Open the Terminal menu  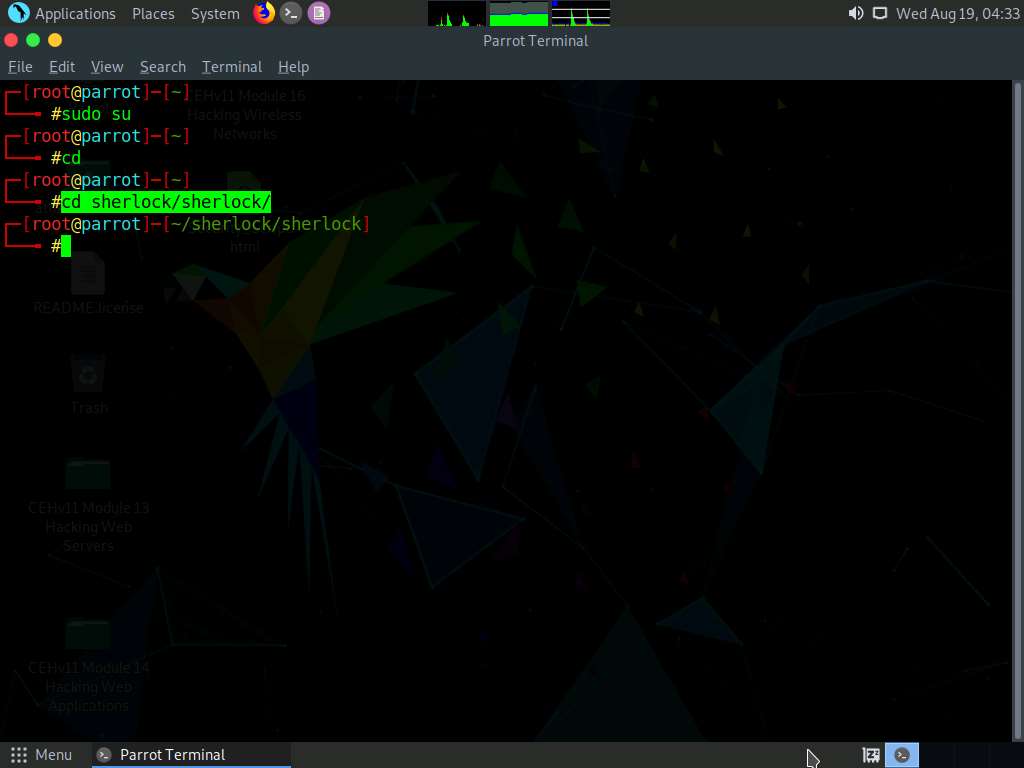pyautogui.click(x=232, y=67)
